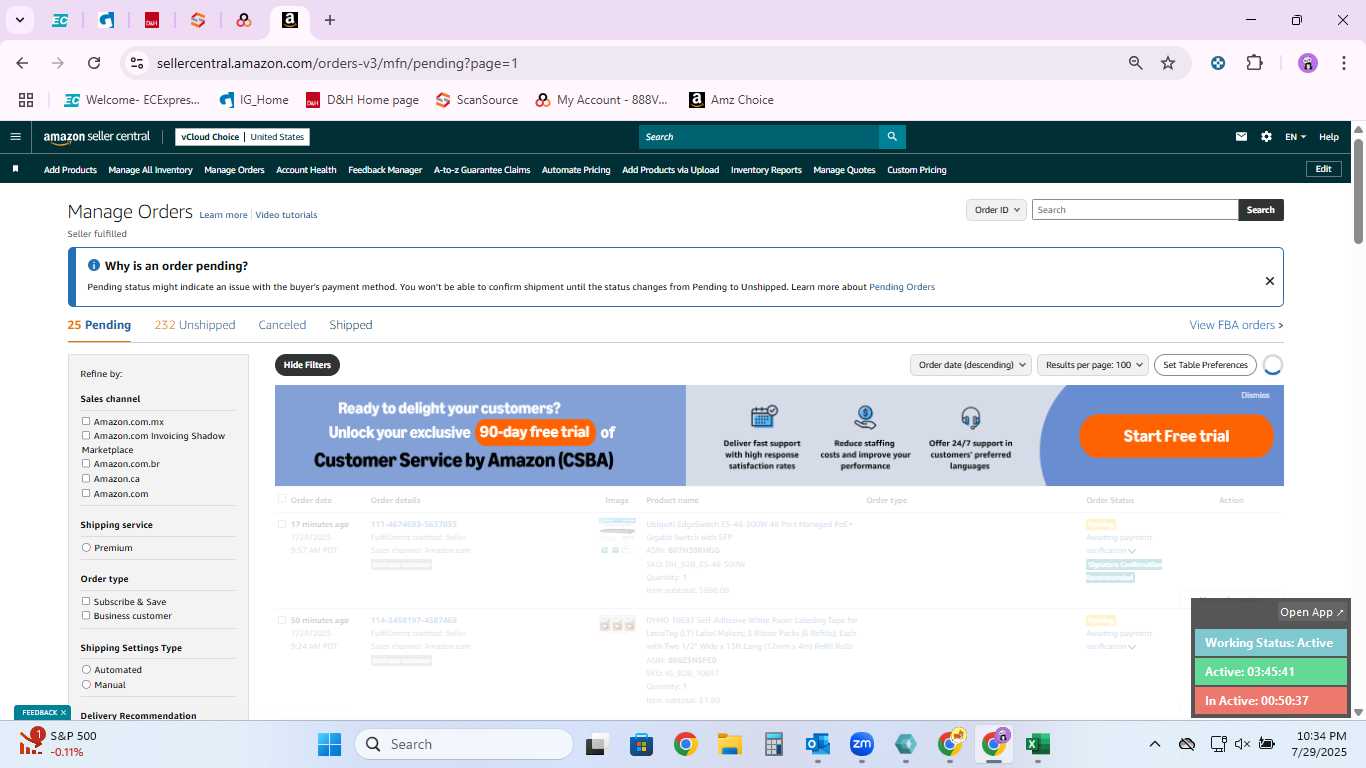Check the Amazon.com.br sales channel

tap(86, 464)
